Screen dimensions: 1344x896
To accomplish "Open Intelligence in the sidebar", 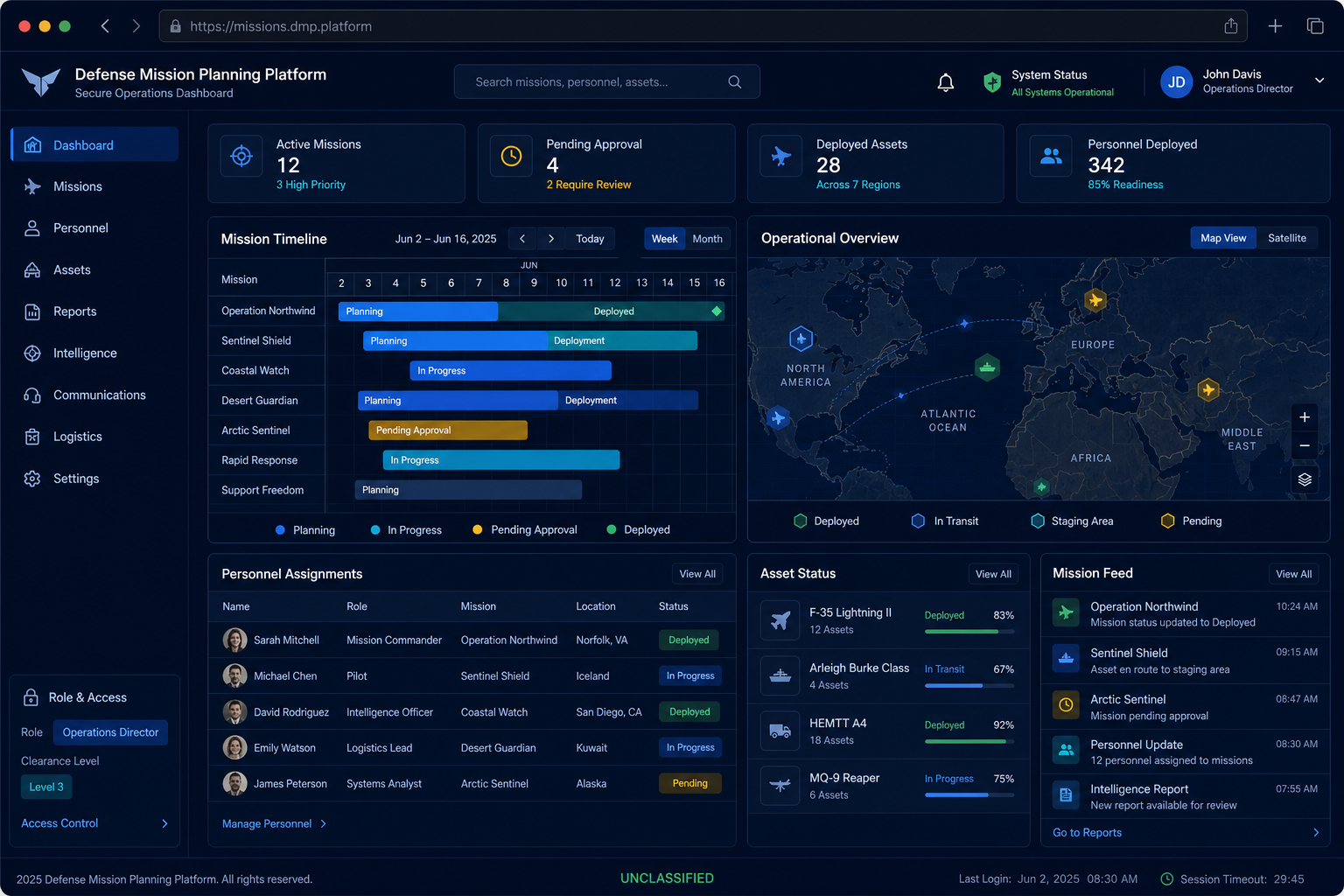I will click(94, 353).
